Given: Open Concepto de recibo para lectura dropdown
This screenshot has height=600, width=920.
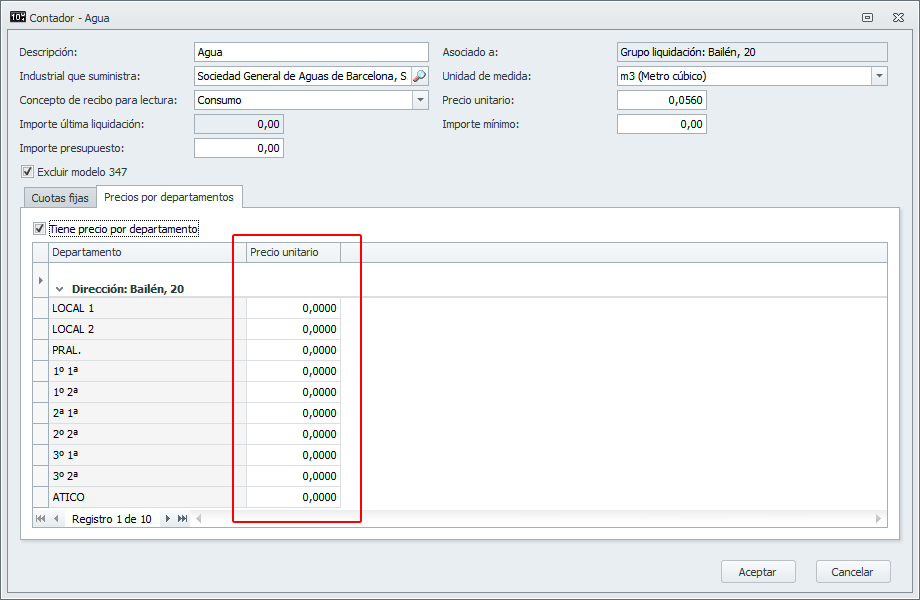Looking at the screenshot, I should pyautogui.click(x=420, y=100).
